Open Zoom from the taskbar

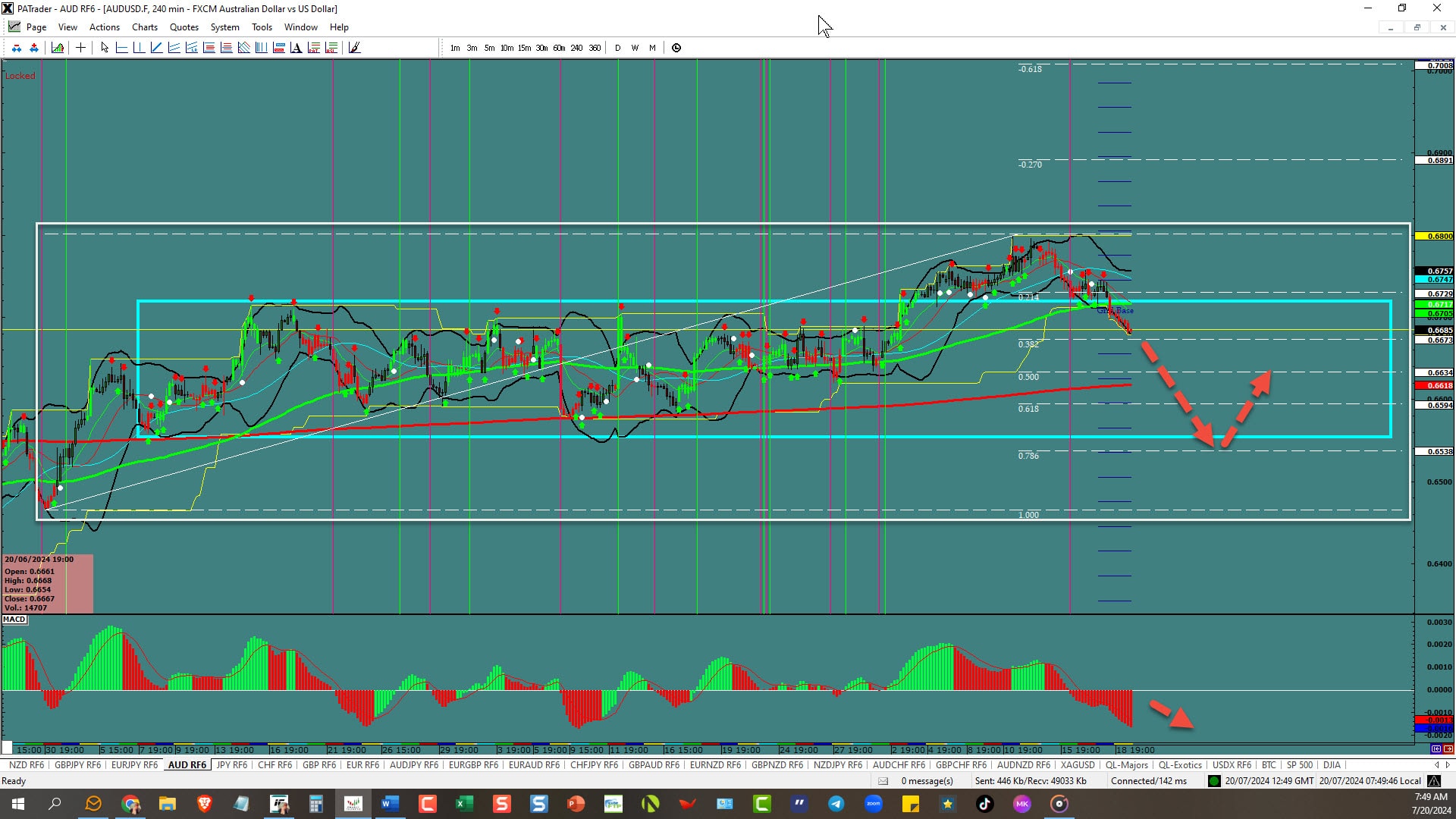[x=874, y=804]
